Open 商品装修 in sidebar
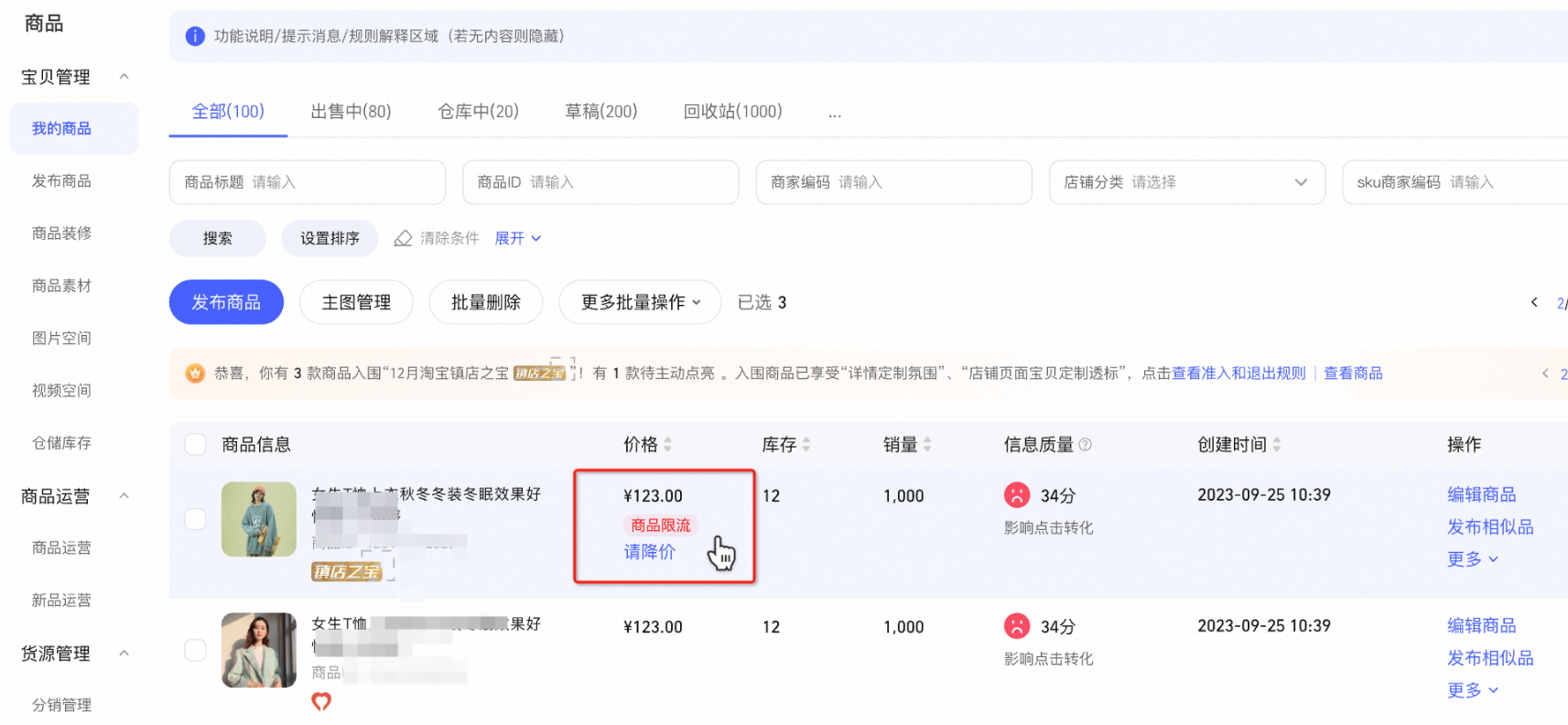 61,233
